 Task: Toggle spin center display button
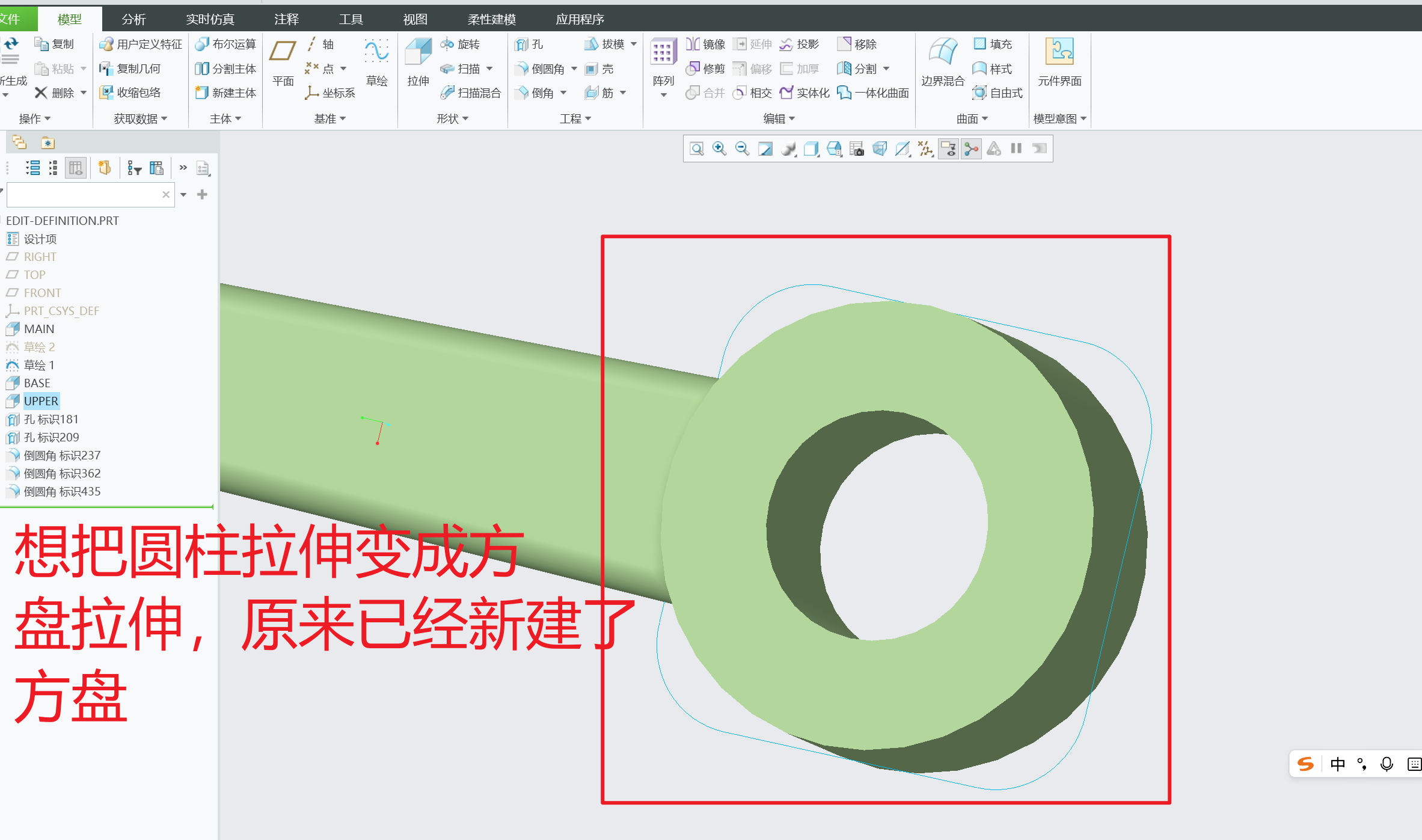(971, 149)
